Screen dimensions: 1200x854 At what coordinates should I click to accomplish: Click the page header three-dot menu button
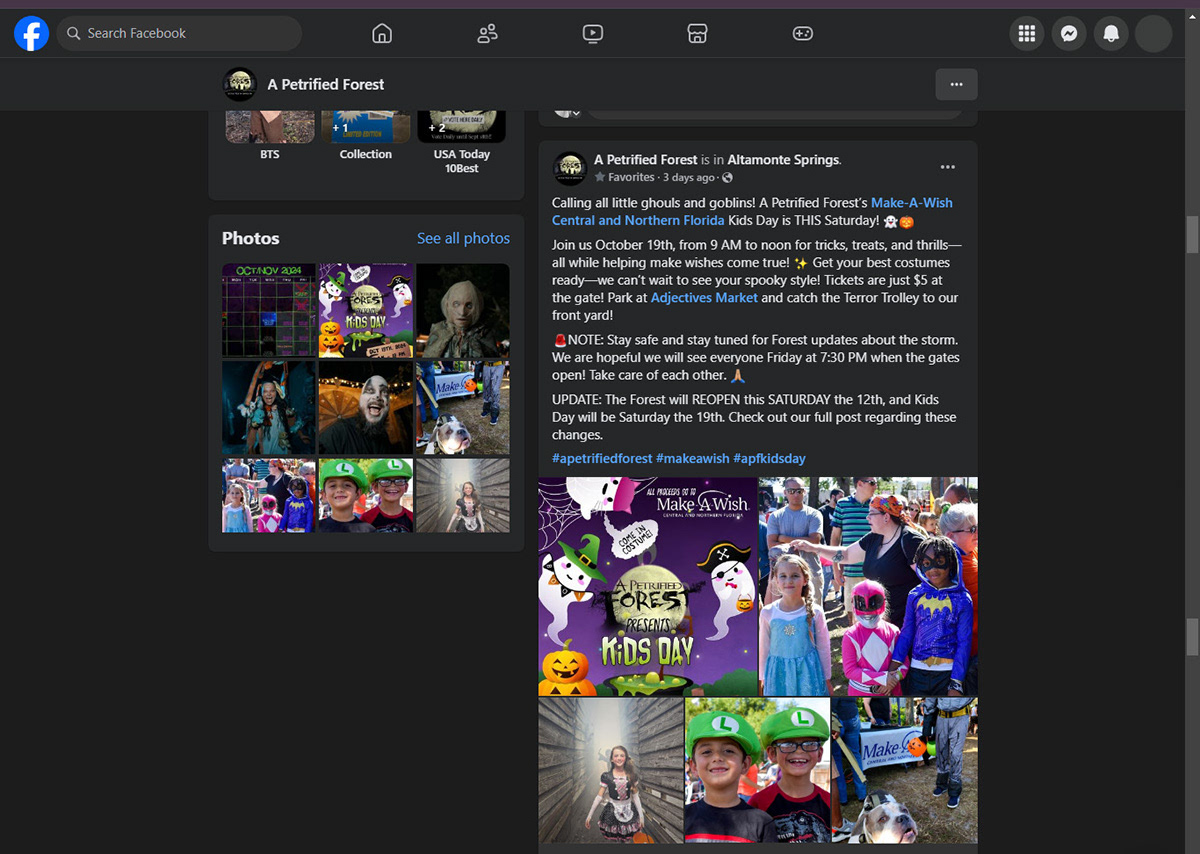[x=956, y=84]
